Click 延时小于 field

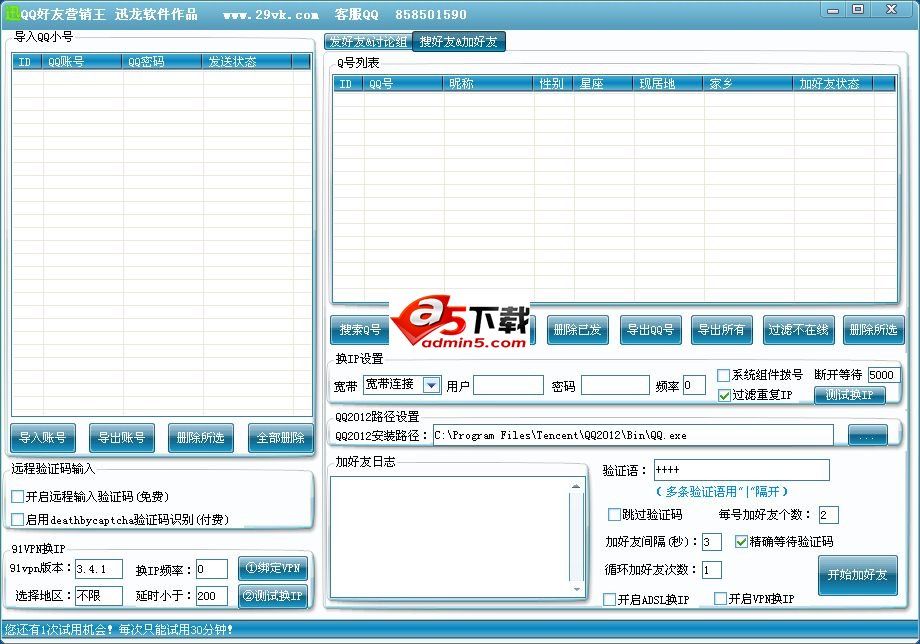click(x=212, y=596)
